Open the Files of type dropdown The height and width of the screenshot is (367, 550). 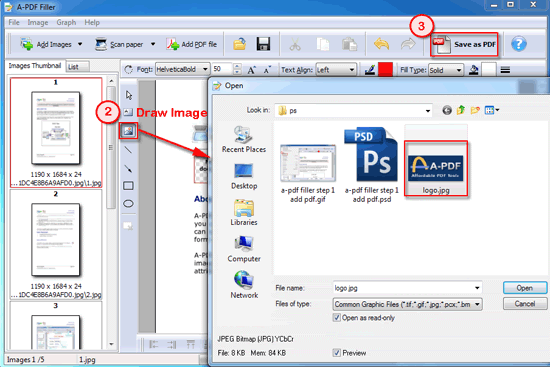407,304
